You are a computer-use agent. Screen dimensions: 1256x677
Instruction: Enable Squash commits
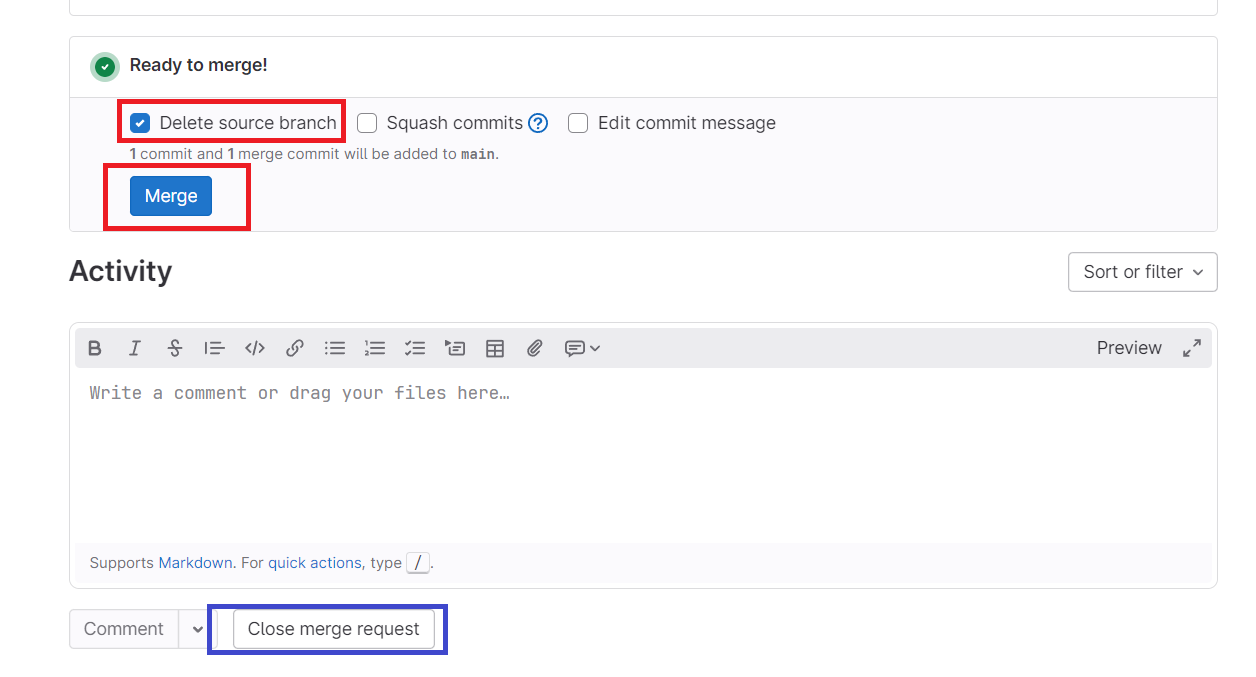(367, 122)
